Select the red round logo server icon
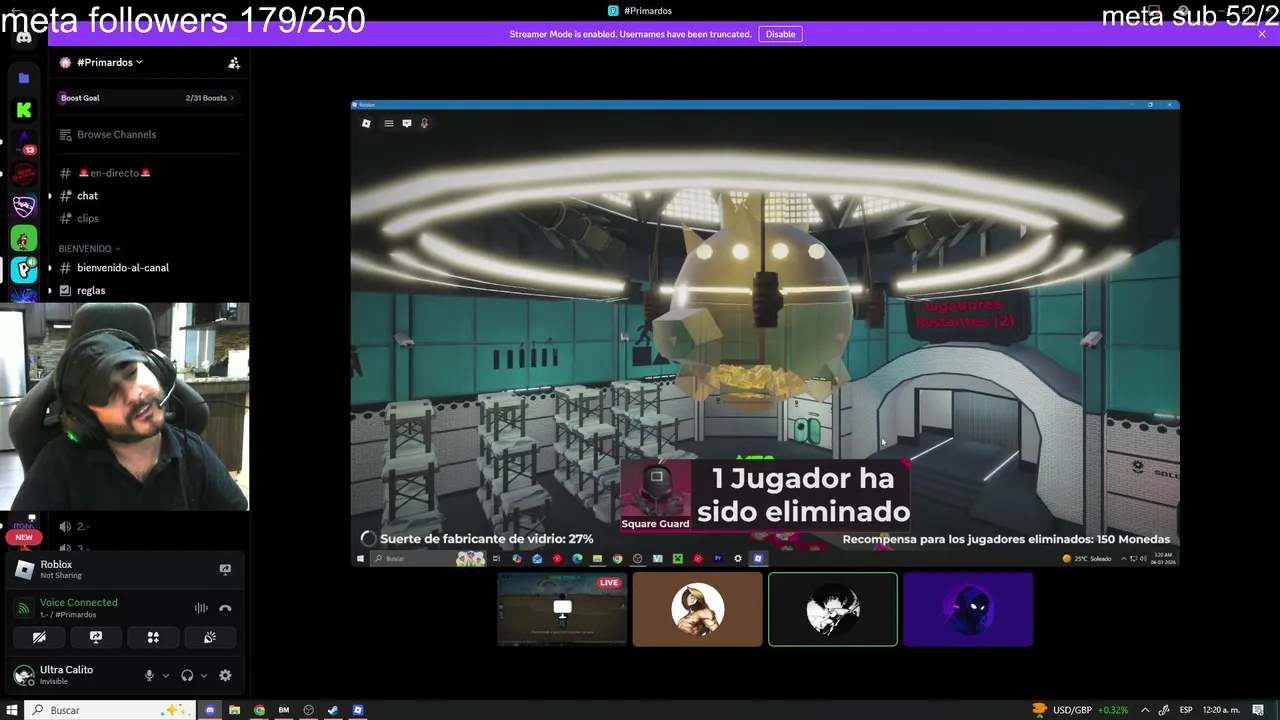1280x720 pixels. [24, 174]
